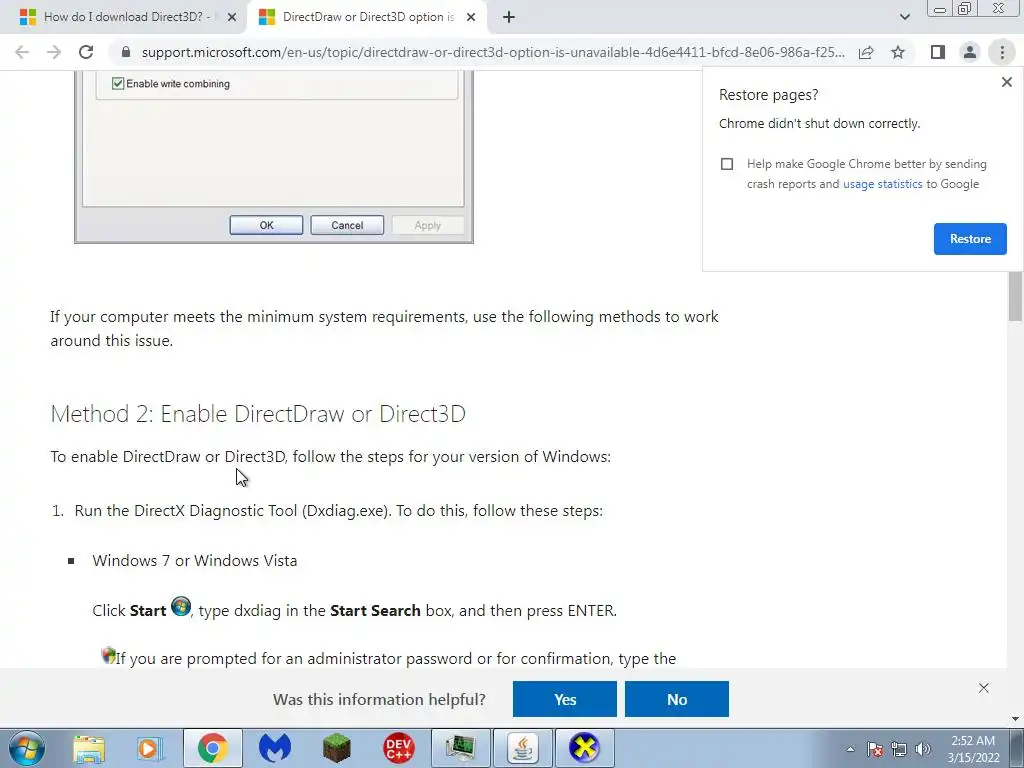The height and width of the screenshot is (768, 1024).
Task: Open Chrome side panel
Action: pyautogui.click(x=938, y=52)
